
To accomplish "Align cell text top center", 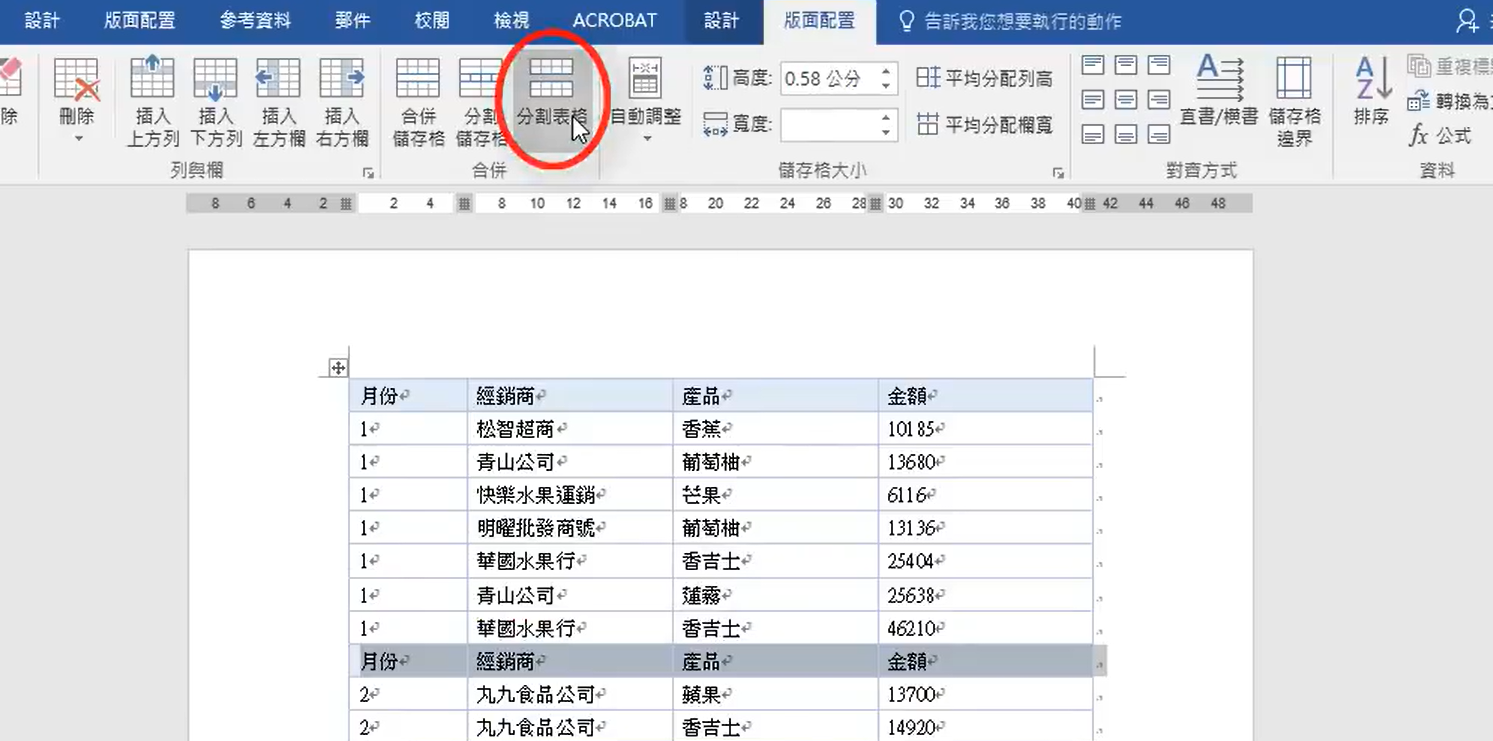I will (x=1126, y=66).
